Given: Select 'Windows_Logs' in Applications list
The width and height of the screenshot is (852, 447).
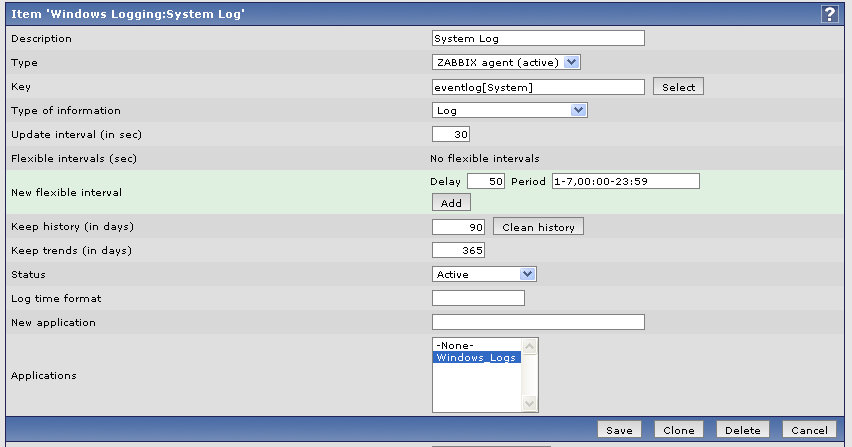Looking at the screenshot, I should 477,357.
